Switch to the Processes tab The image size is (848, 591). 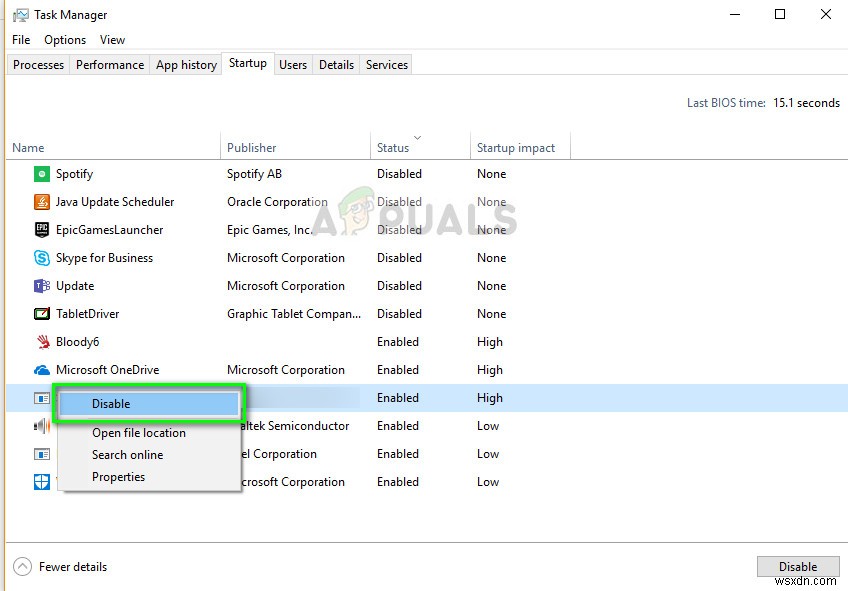point(38,64)
